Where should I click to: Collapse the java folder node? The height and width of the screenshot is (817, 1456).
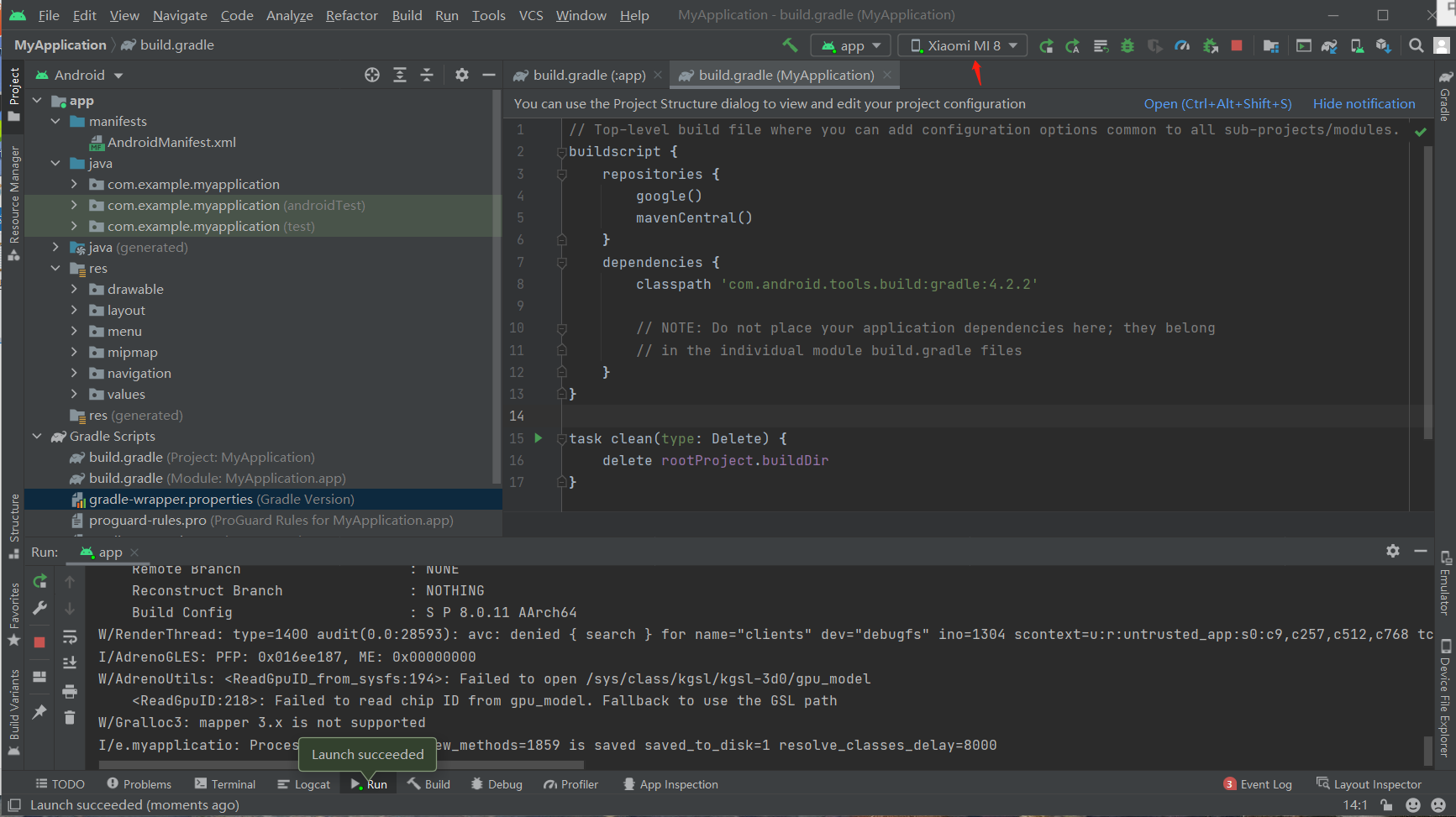click(55, 164)
